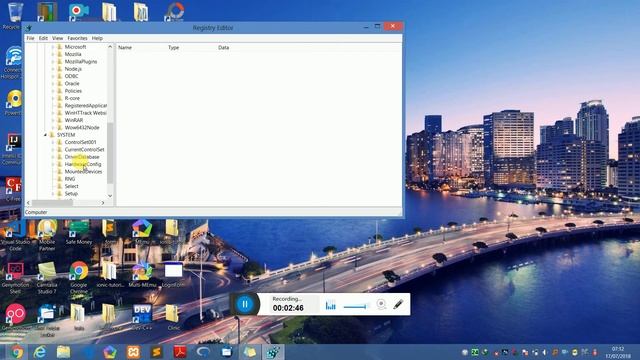Click the tree pane scroll-up arrow
This screenshot has height=360, width=640.
click(x=110, y=47)
